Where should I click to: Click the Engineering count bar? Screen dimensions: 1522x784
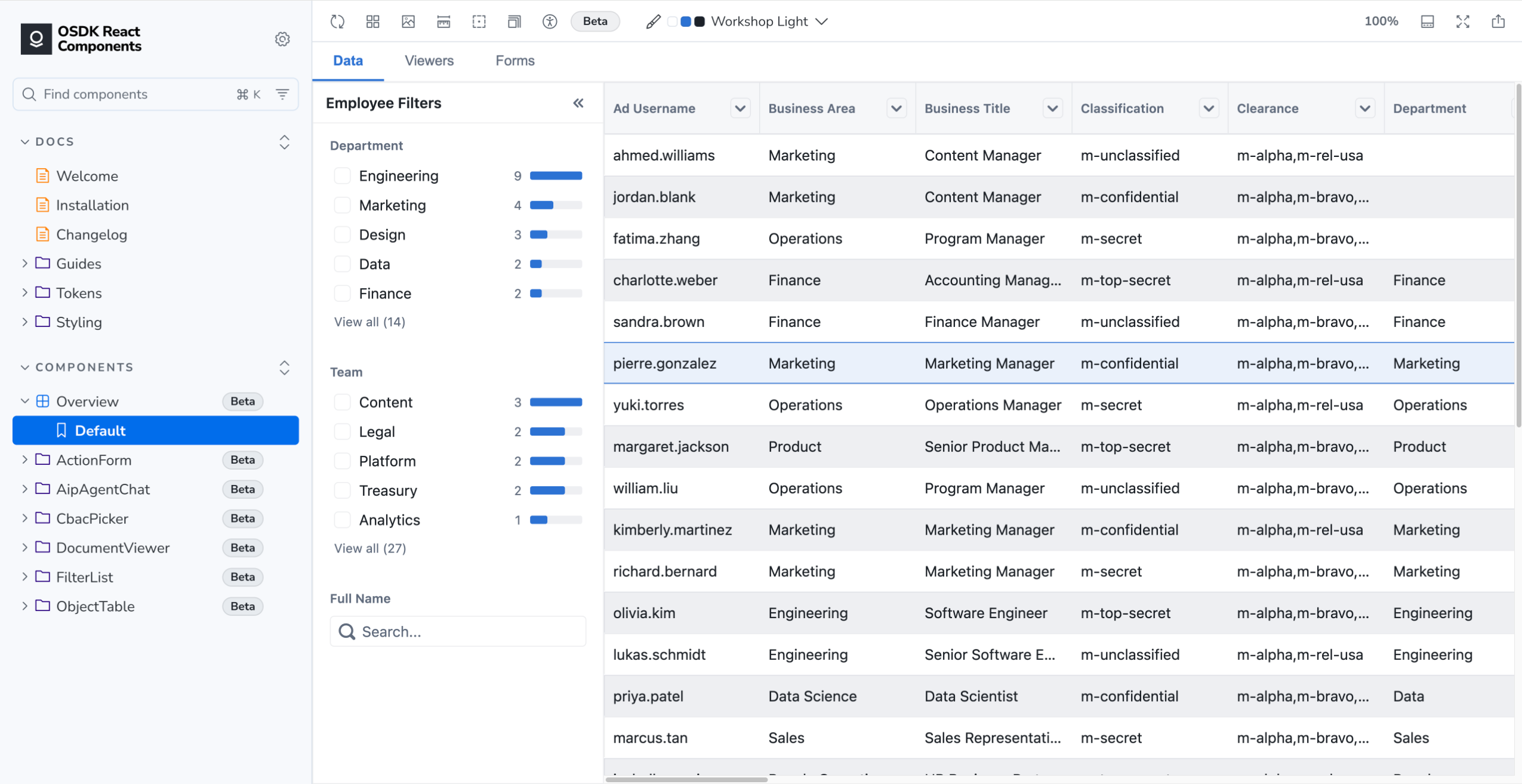coord(556,175)
